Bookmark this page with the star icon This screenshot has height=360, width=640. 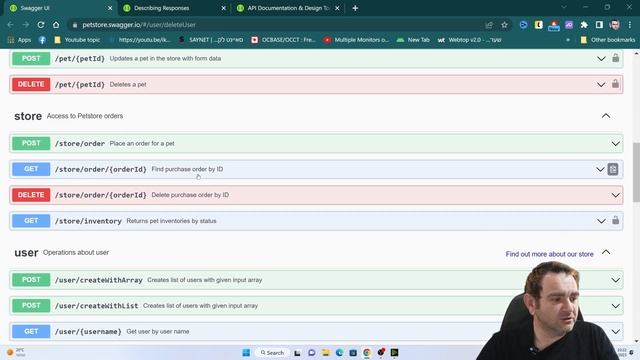tap(504, 25)
